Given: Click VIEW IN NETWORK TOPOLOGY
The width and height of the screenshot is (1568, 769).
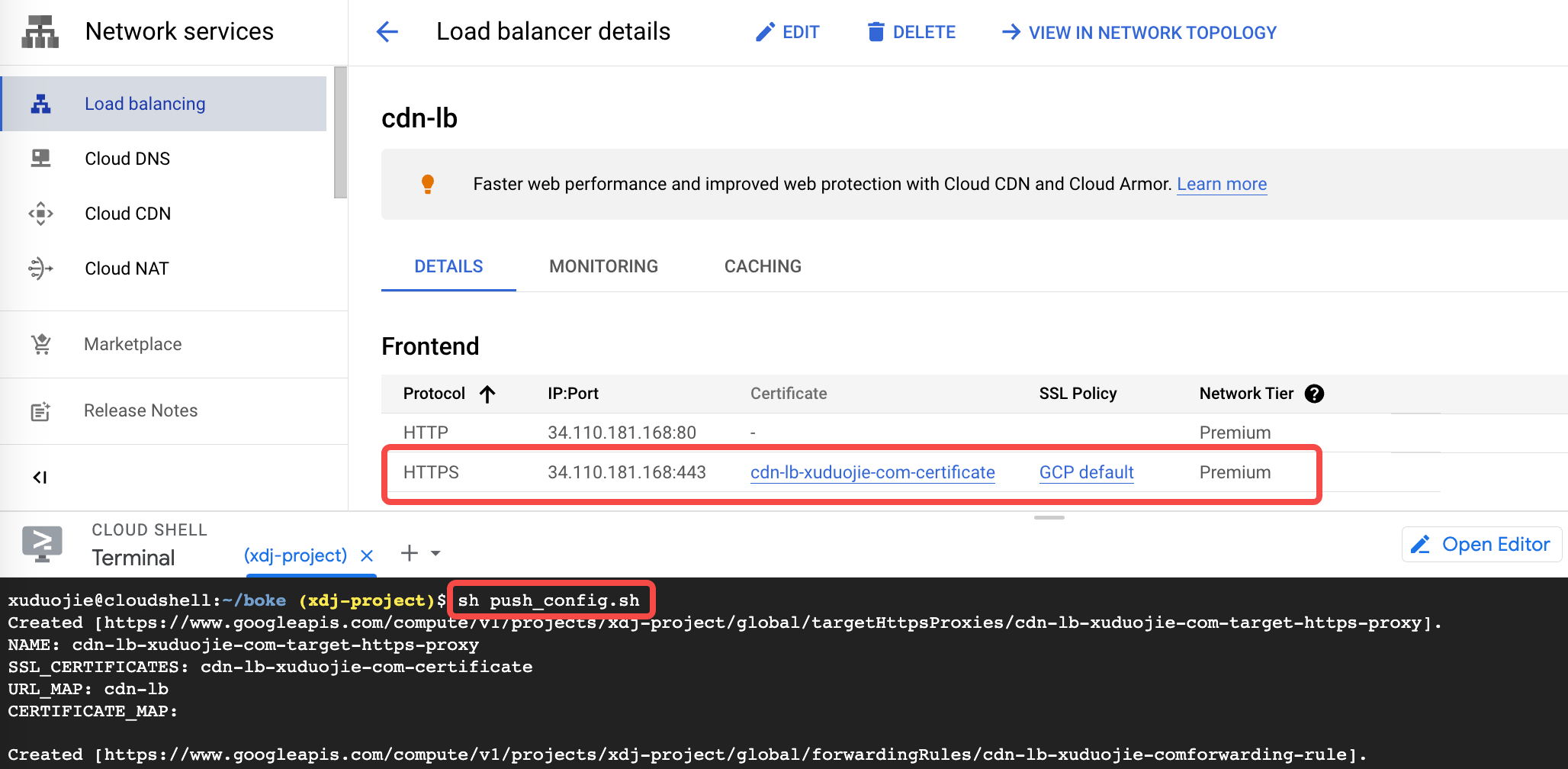Looking at the screenshot, I should coord(1139,32).
